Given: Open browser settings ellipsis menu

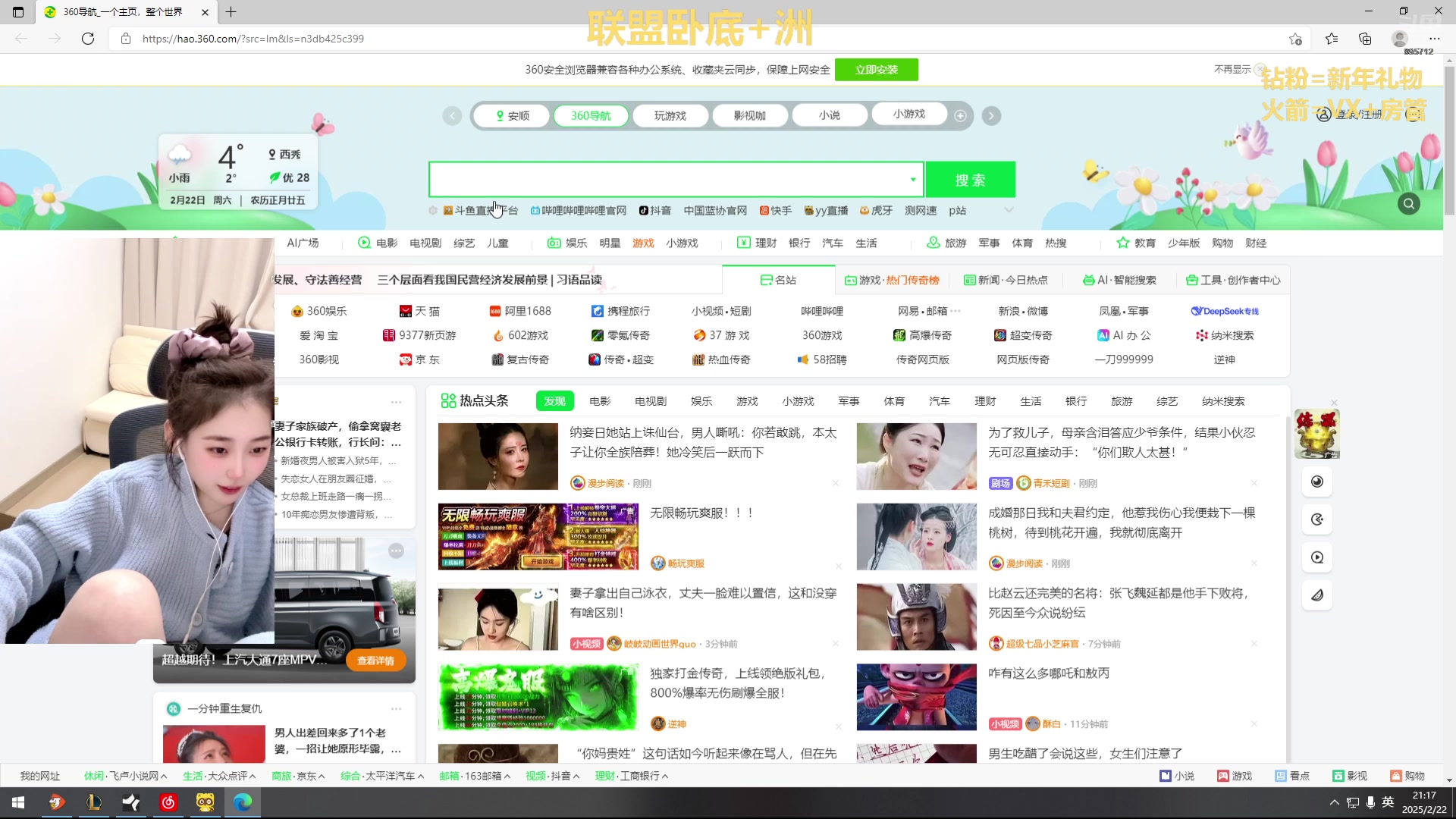Looking at the screenshot, I should pos(1434,39).
